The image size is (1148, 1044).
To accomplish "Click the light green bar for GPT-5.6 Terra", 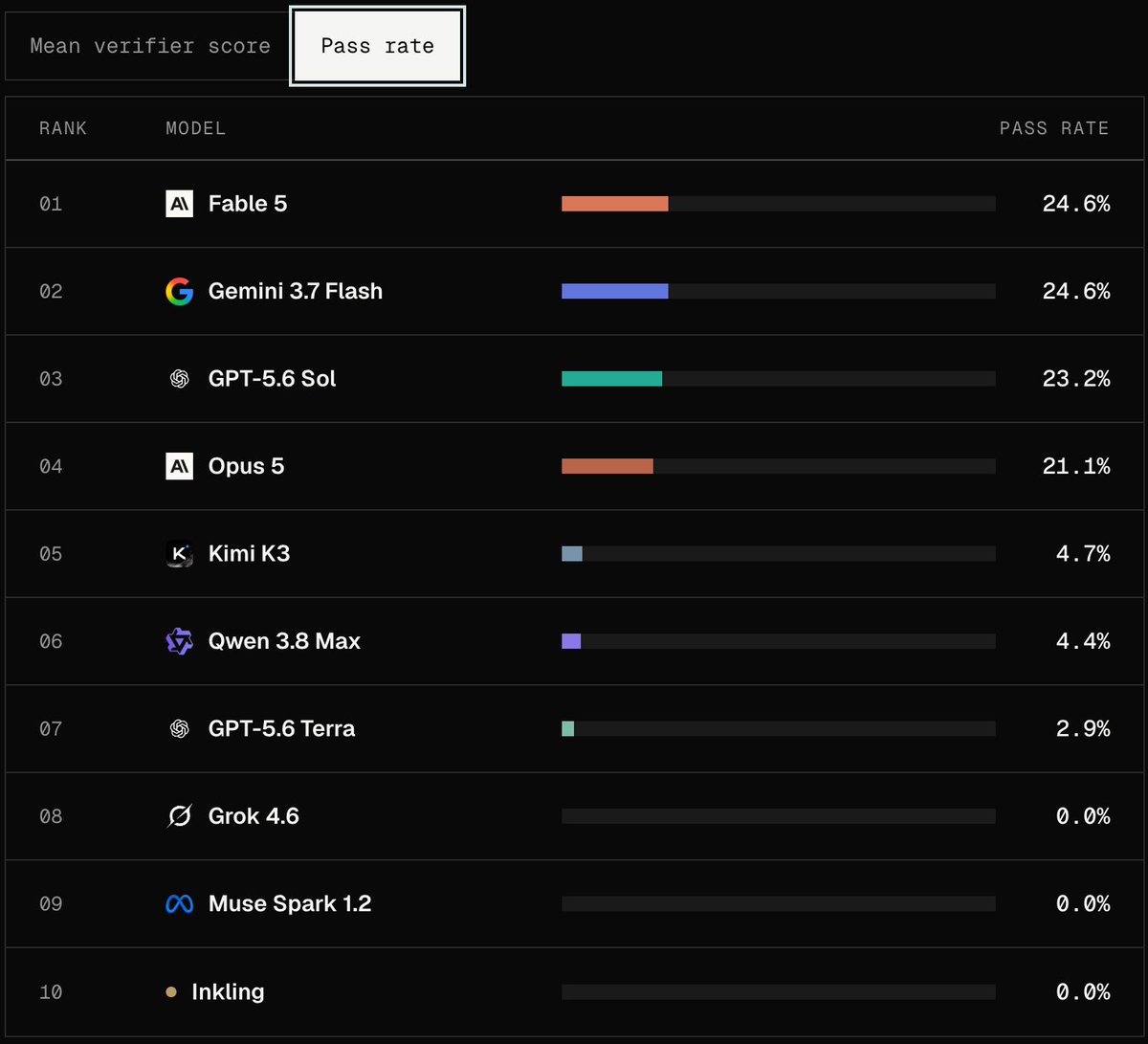I will (567, 729).
